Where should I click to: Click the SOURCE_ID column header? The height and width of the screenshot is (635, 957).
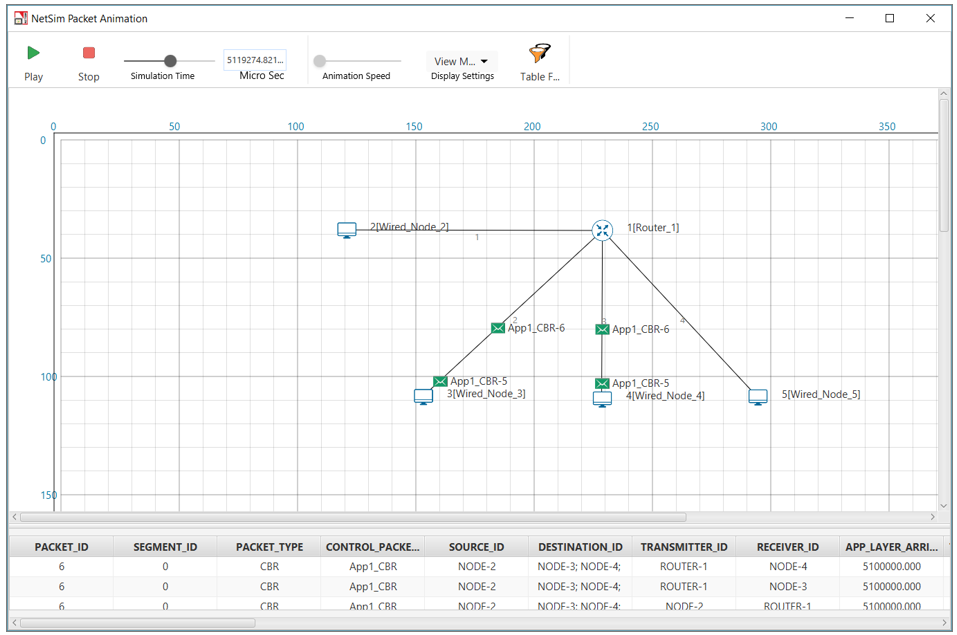(x=476, y=547)
